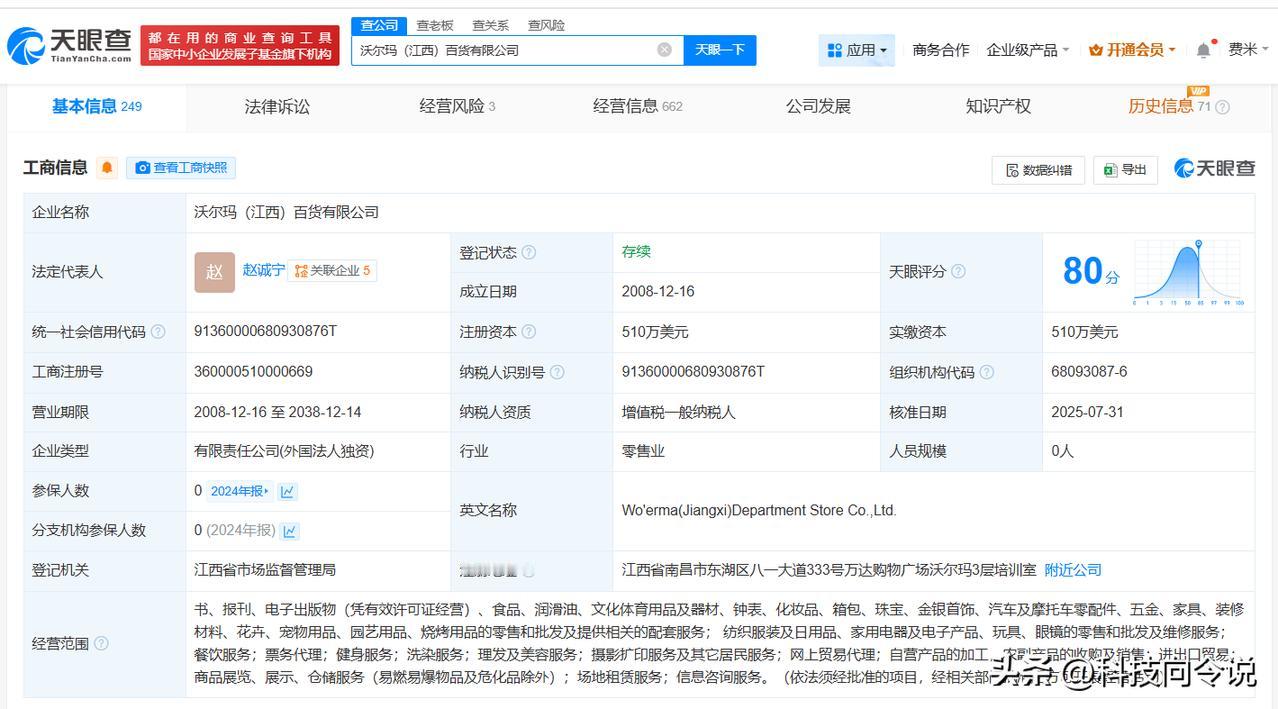1278x709 pixels.
Task: Open the 2024年报 selector in 参保人数 row
Action: (x=239, y=491)
